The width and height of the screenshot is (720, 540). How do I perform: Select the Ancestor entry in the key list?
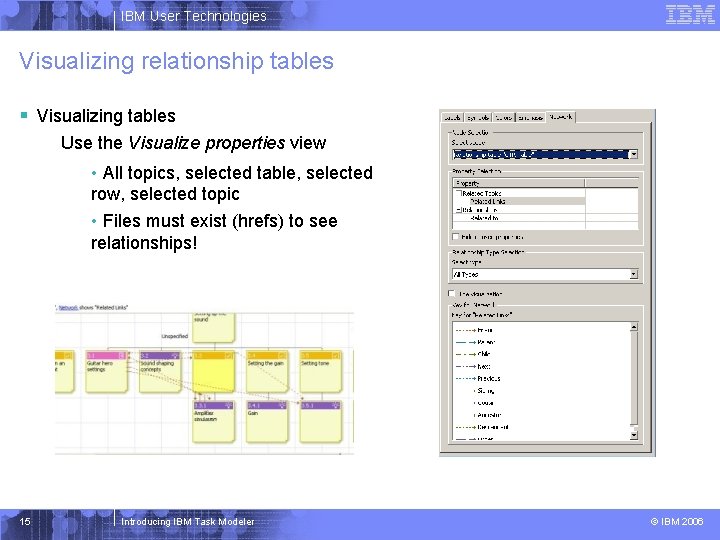click(489, 415)
